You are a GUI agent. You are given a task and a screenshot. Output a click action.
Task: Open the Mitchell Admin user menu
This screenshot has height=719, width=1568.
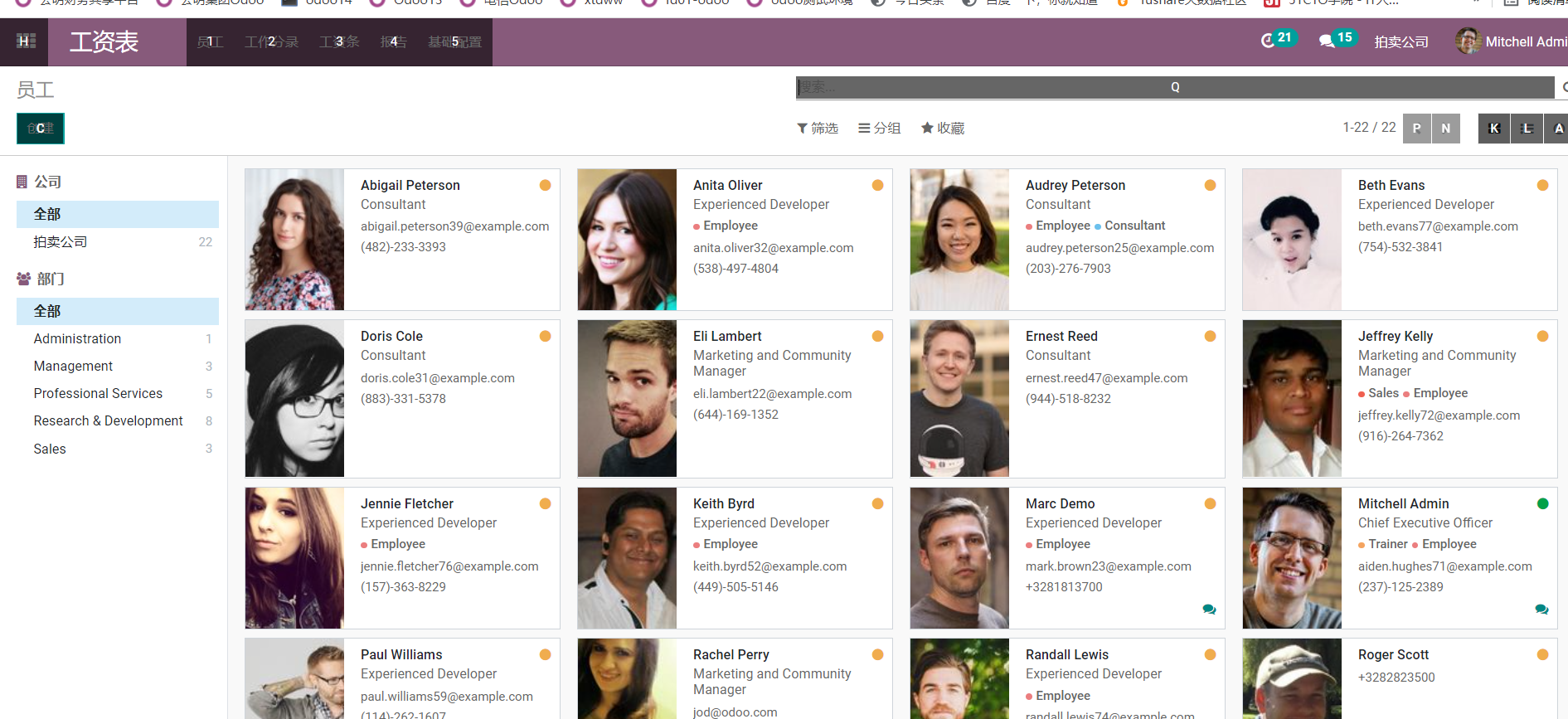click(1512, 41)
